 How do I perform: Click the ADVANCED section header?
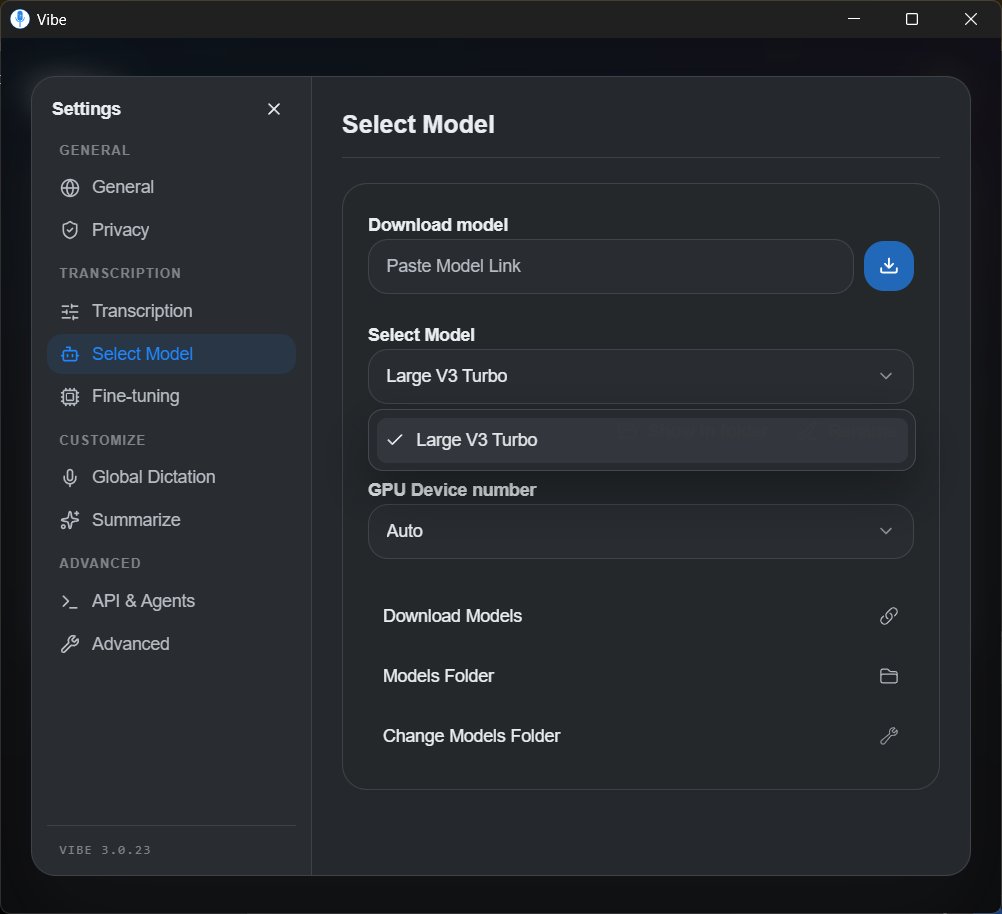[x=100, y=564]
